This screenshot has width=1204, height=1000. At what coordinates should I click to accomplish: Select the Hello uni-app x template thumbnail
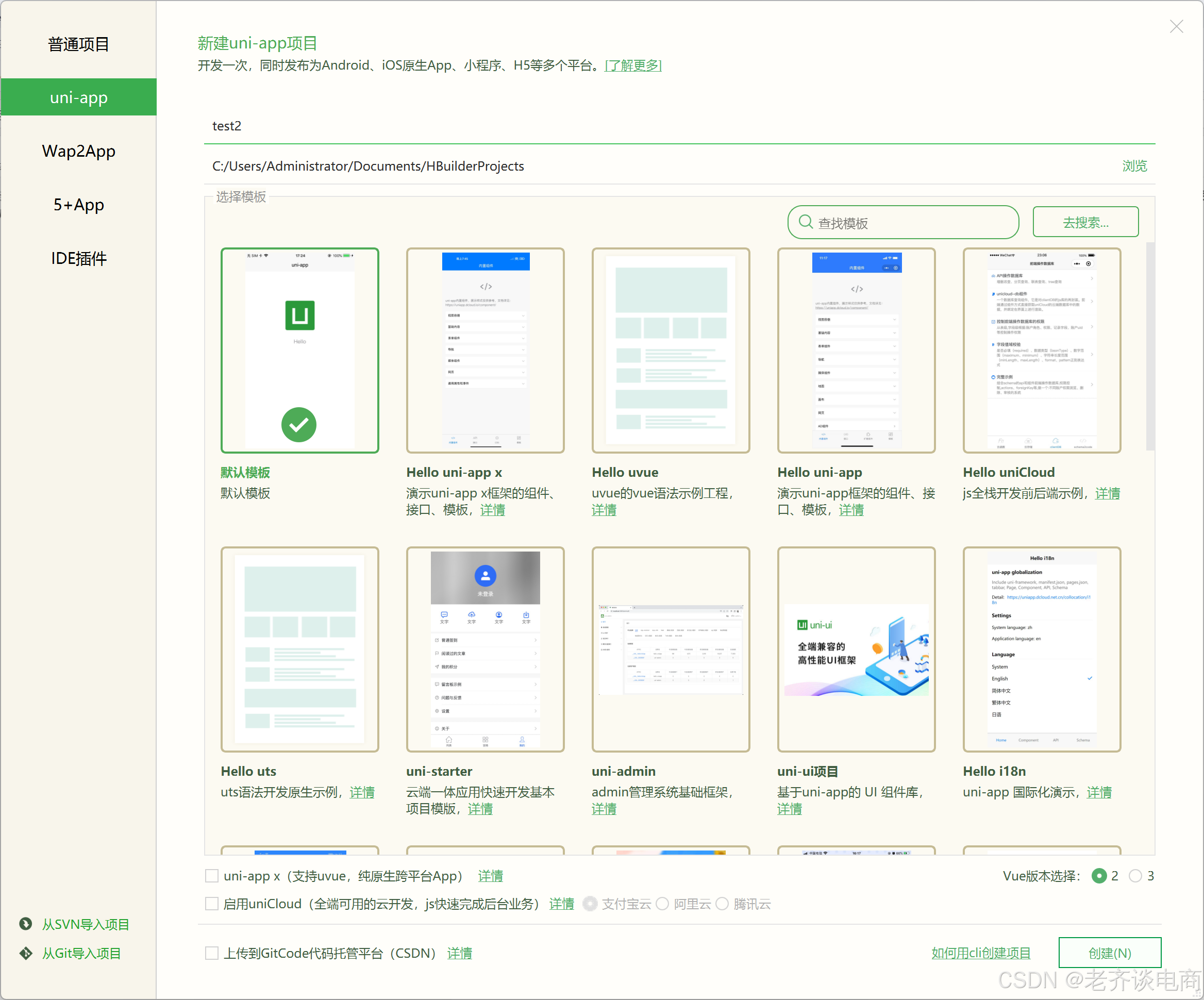click(485, 351)
